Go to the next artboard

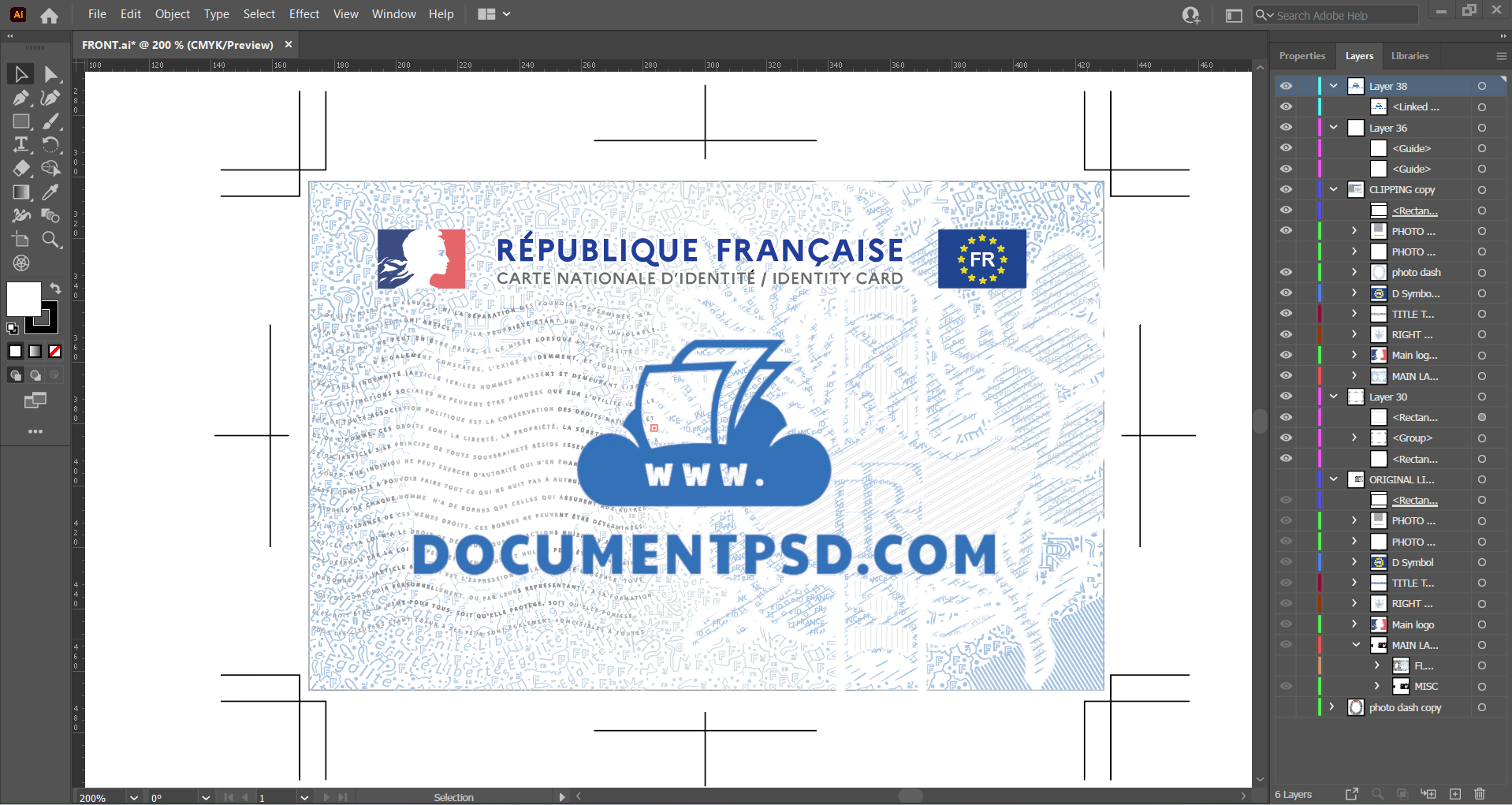pos(326,797)
